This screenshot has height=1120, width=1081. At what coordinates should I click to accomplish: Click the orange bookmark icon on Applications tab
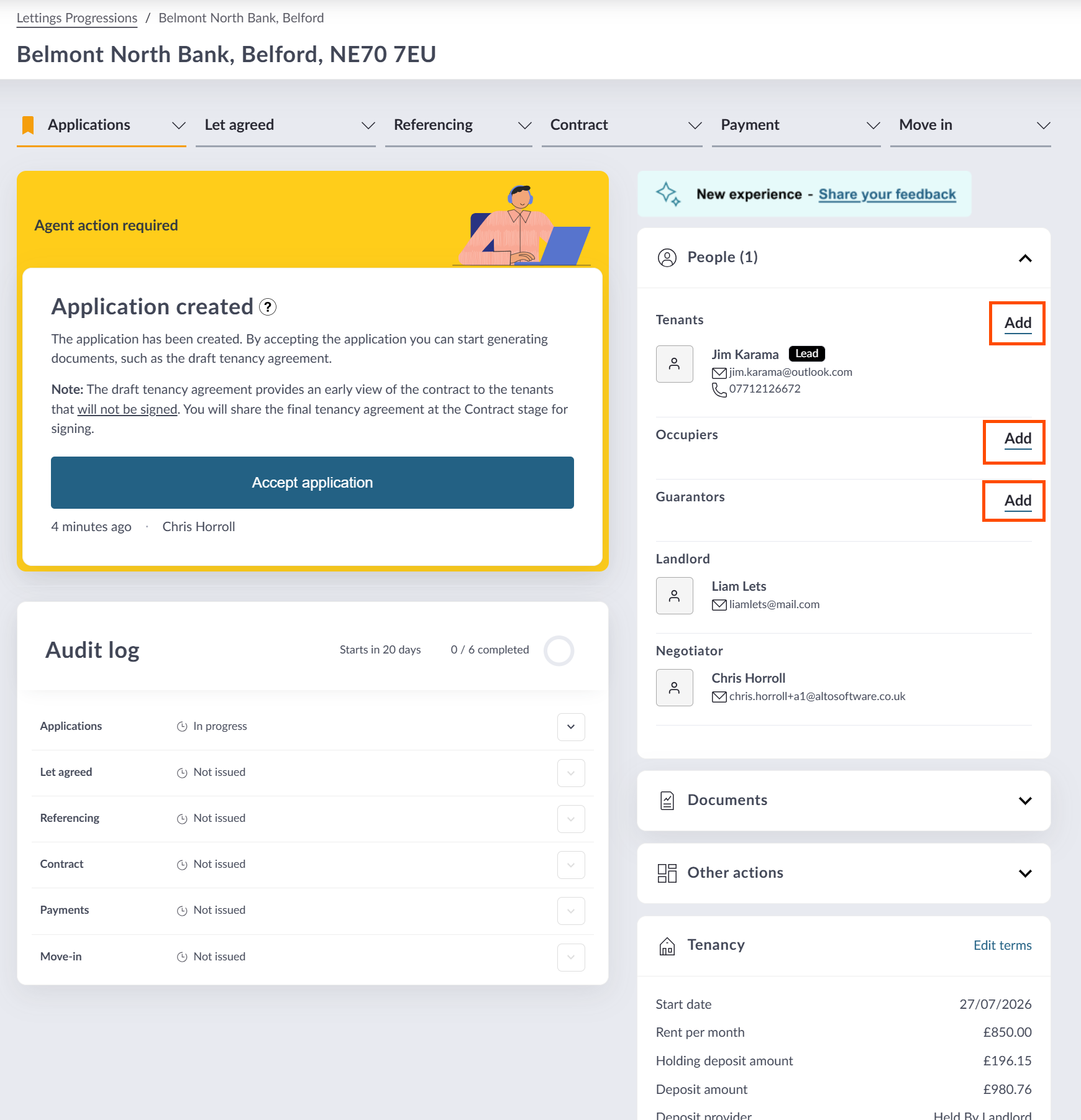click(x=28, y=125)
